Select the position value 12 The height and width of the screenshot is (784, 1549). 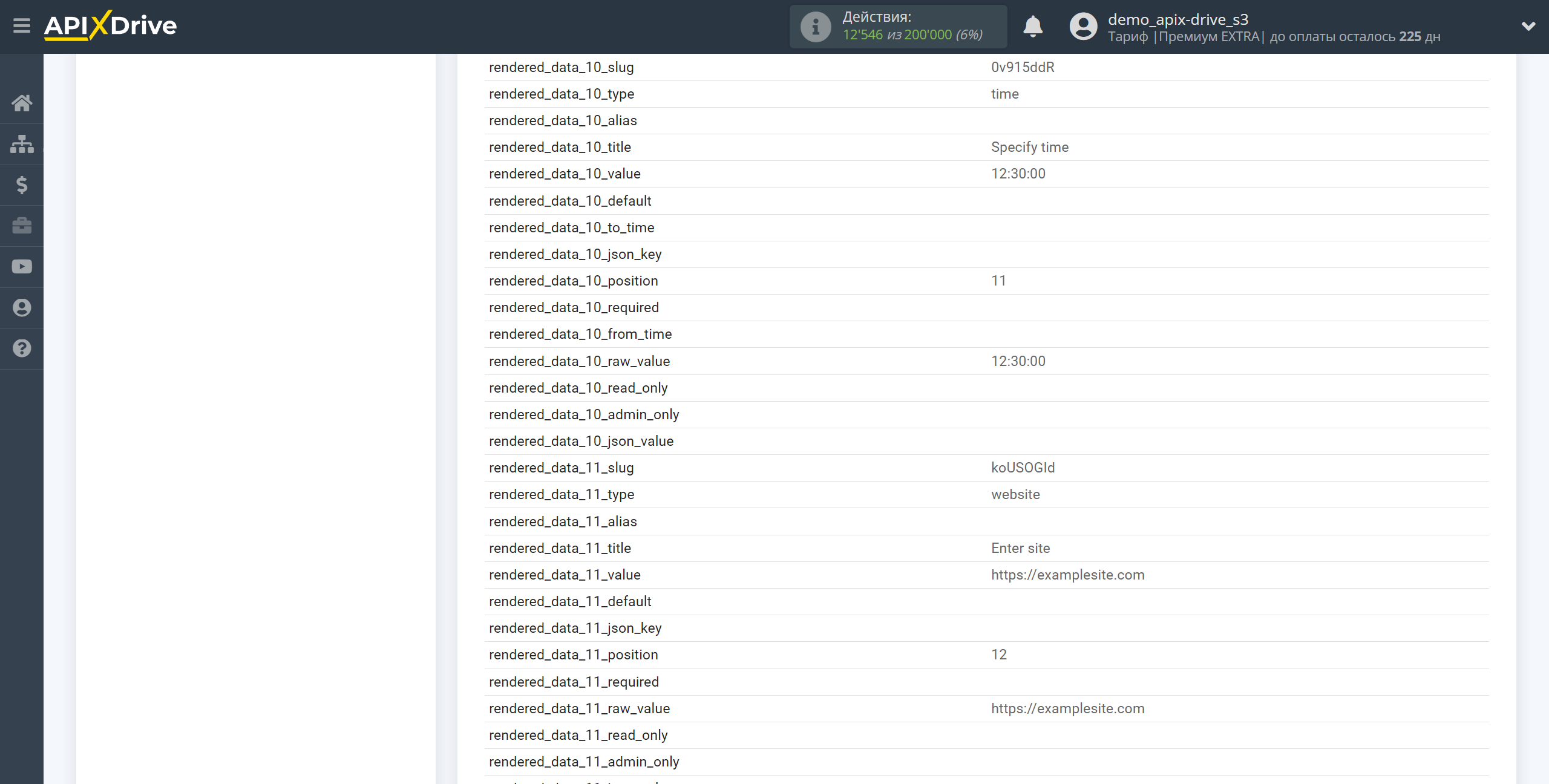[x=999, y=655]
